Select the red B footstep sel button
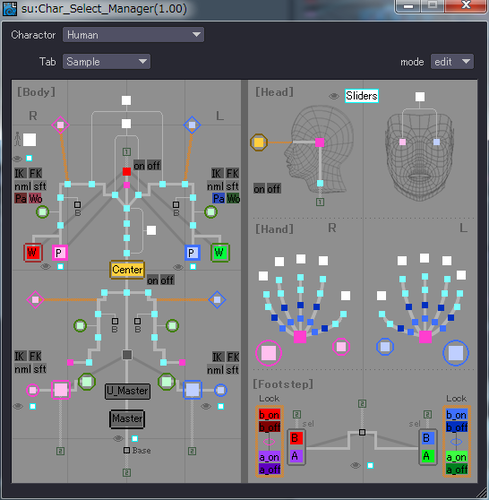Screen dimensions: 489x500 tap(296, 438)
